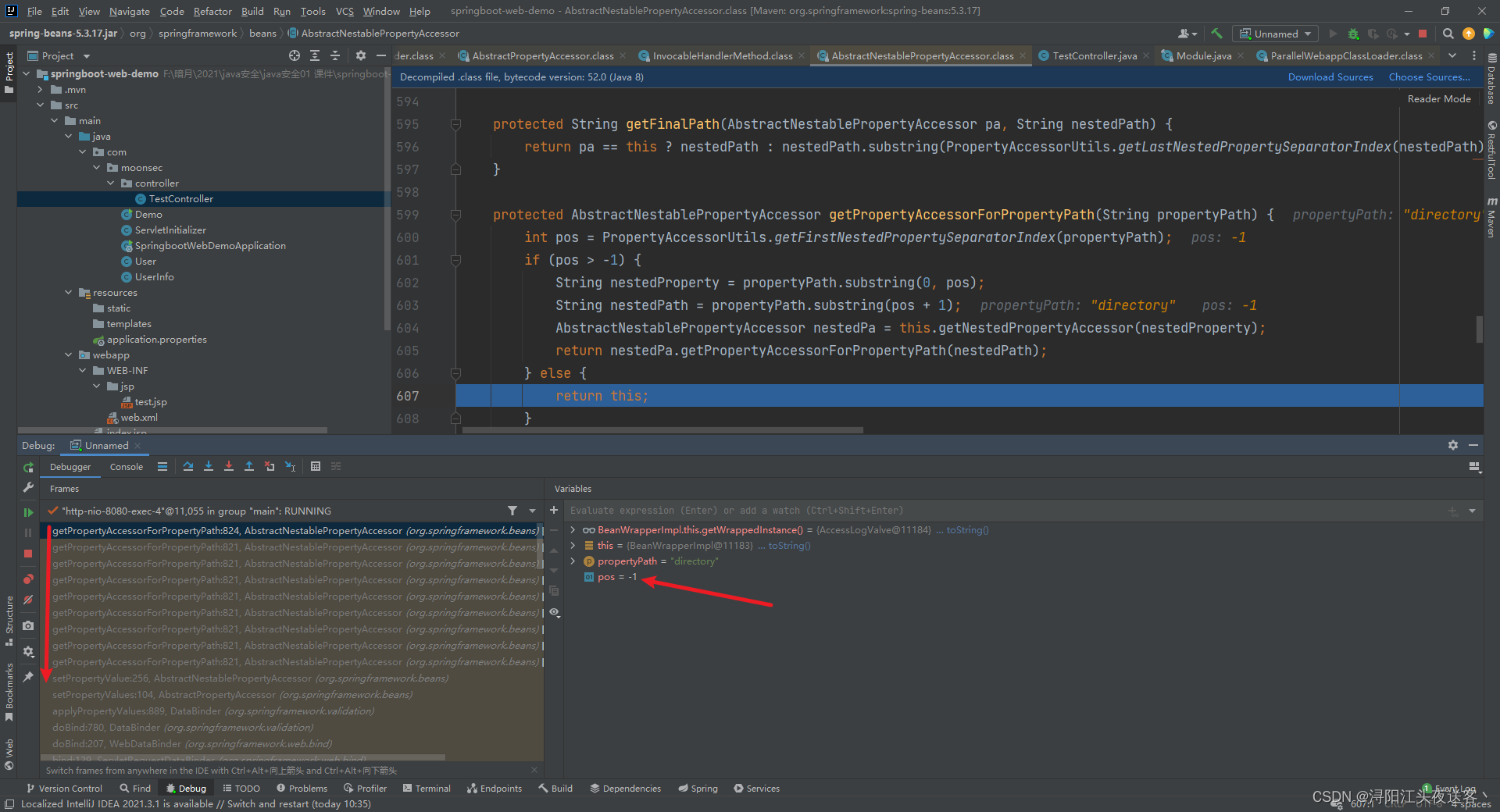The width and height of the screenshot is (1500, 812).
Task: Expand the 'this' BeanWrapperImpl variable
Action: pyautogui.click(x=573, y=546)
